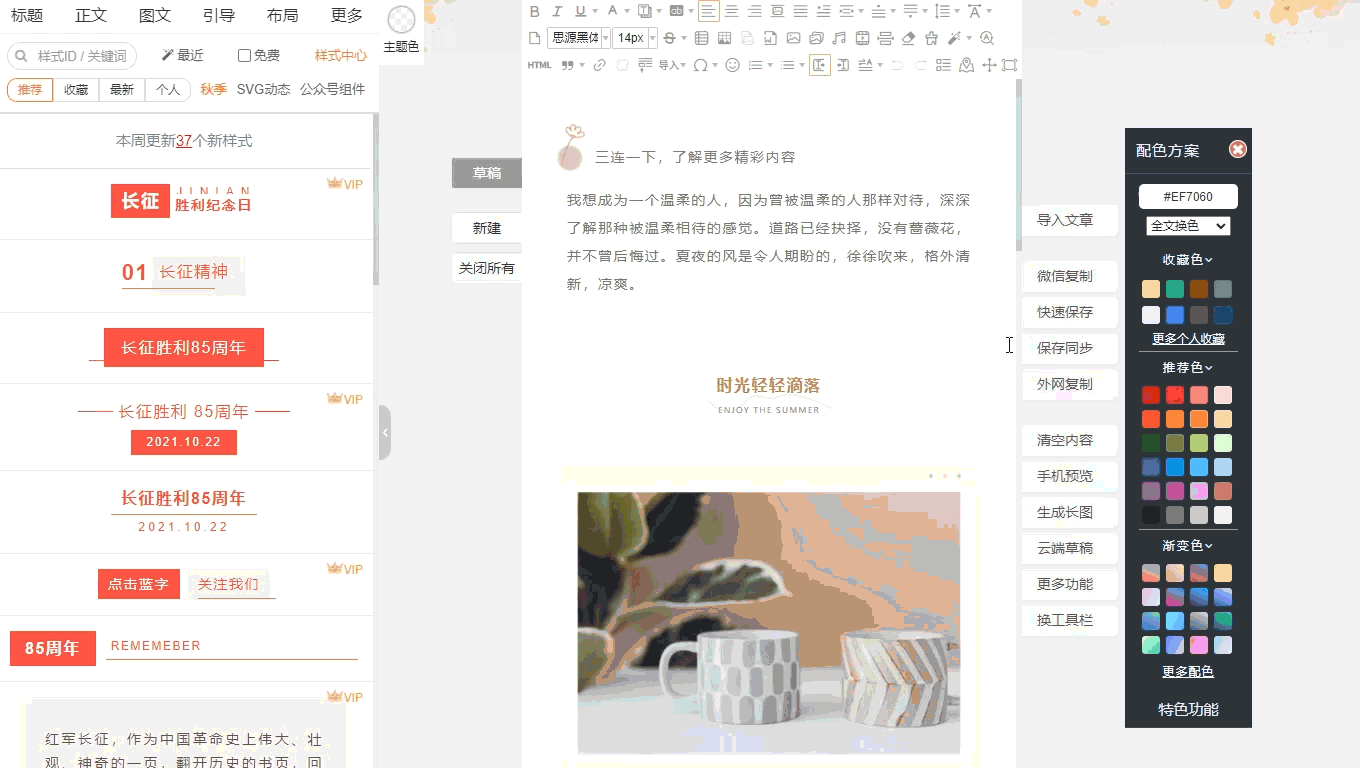Toggle italic formatting in editor toolbar
Viewport: 1360px width, 768px height.
pos(557,11)
